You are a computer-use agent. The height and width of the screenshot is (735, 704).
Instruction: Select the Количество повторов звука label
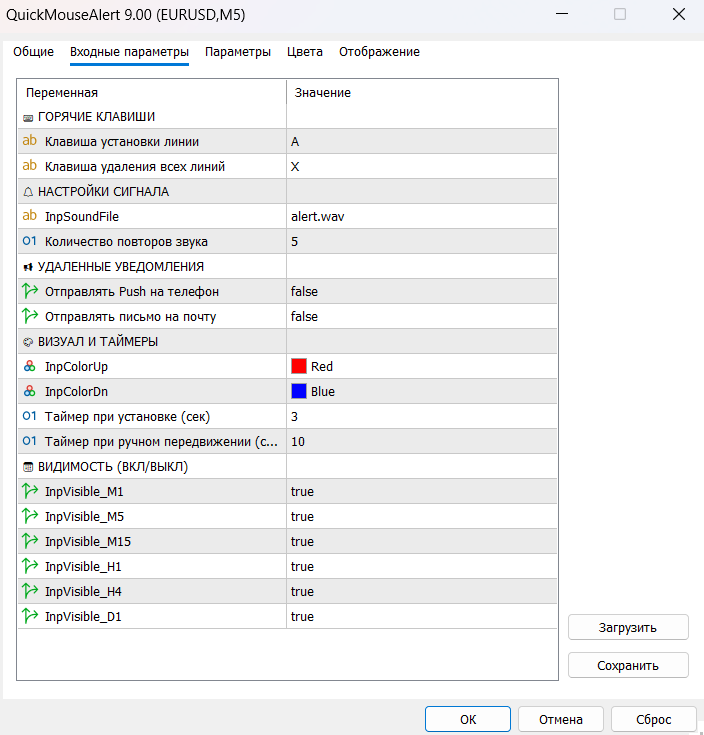126,241
